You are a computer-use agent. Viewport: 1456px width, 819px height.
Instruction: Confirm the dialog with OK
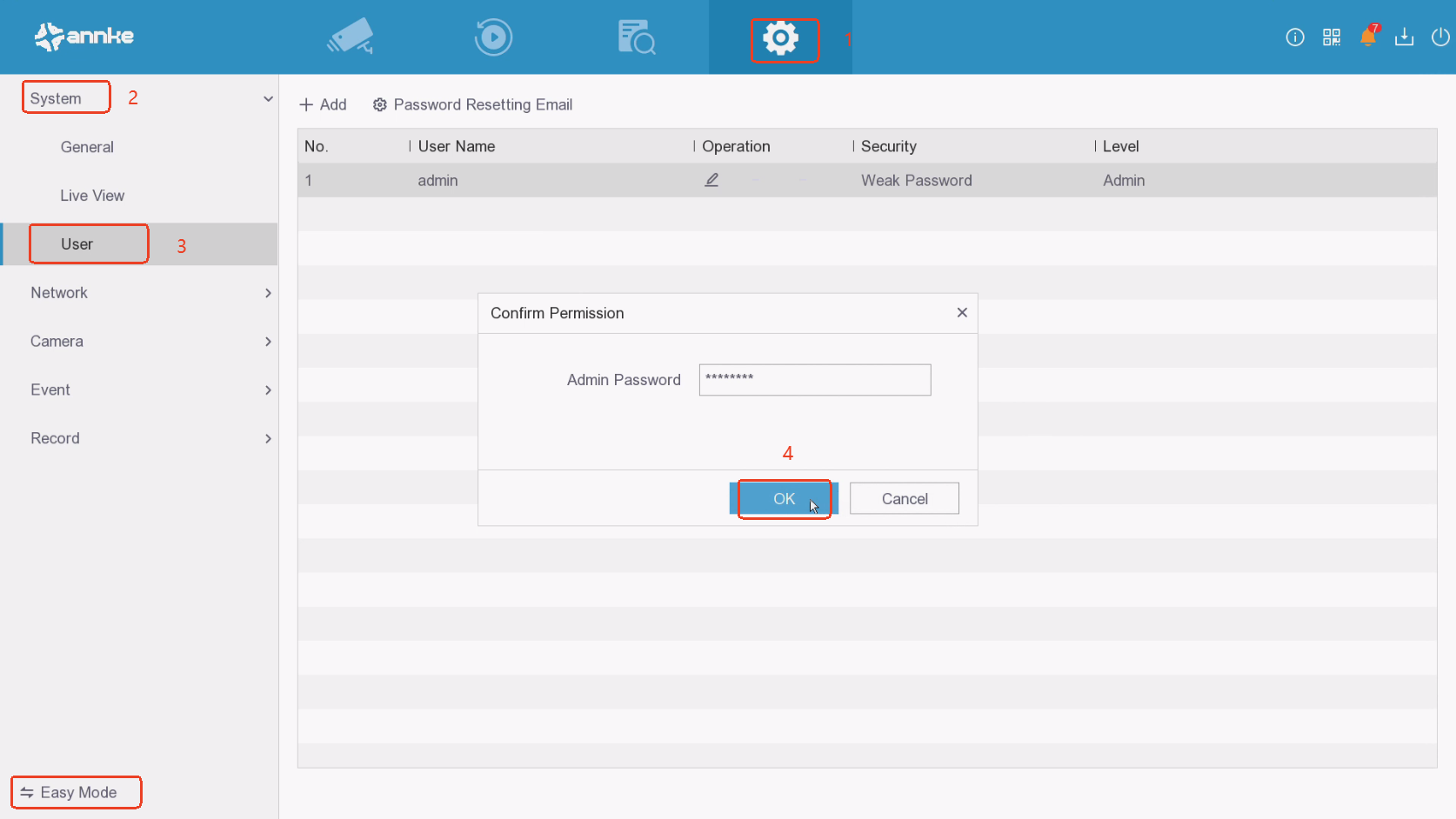point(784,499)
